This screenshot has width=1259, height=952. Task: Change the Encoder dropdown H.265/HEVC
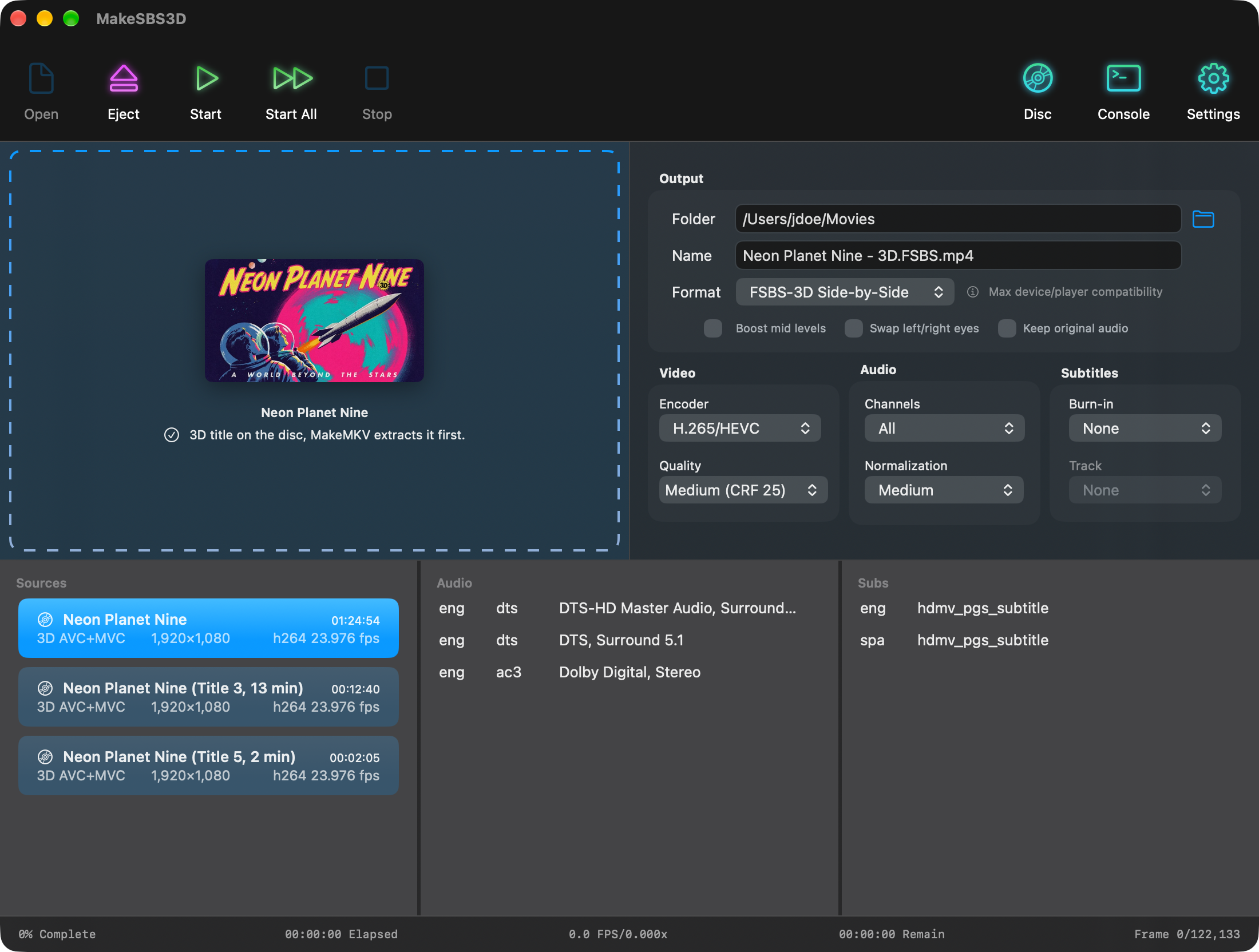[x=740, y=428]
